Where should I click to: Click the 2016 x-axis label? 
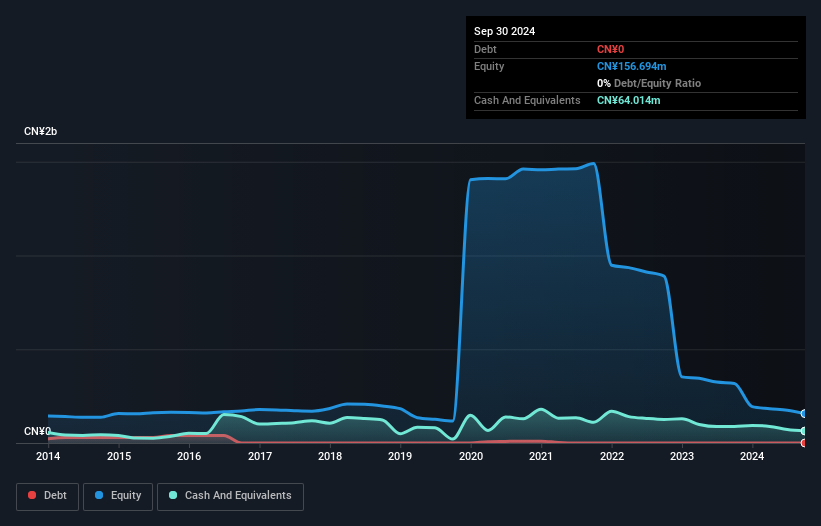[x=189, y=456]
